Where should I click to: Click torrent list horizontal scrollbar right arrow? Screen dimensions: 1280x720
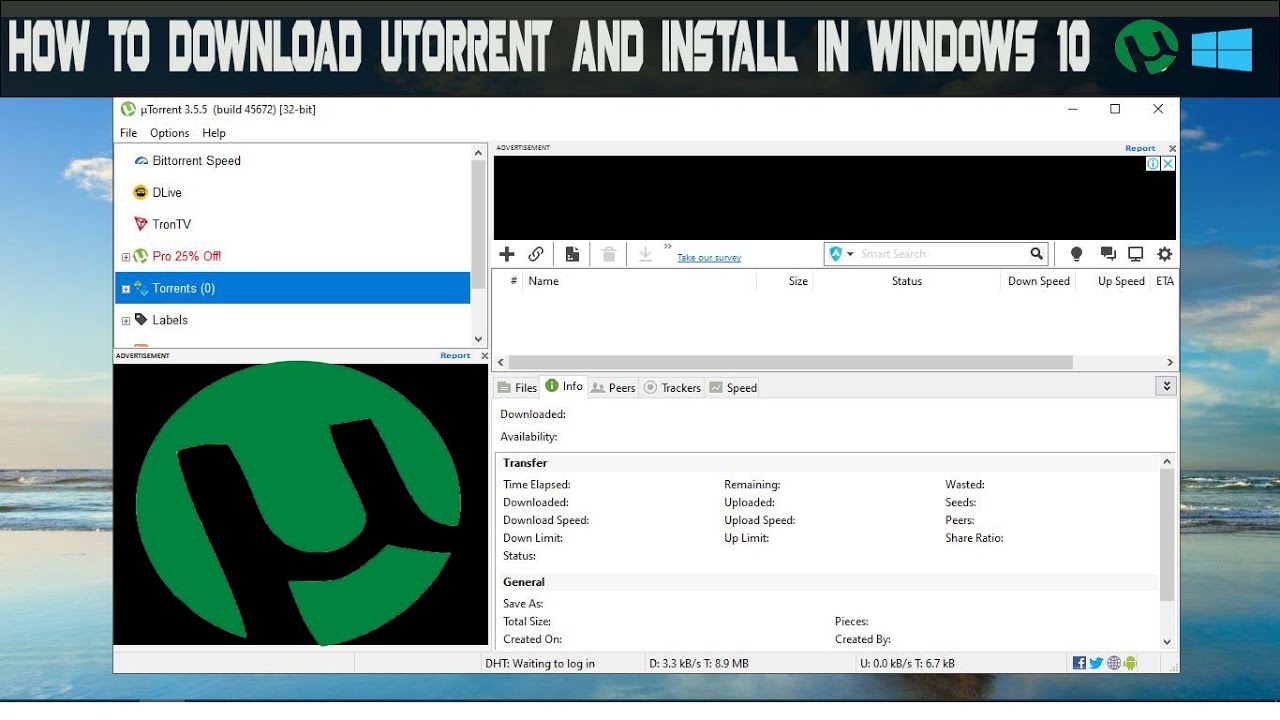[1170, 362]
